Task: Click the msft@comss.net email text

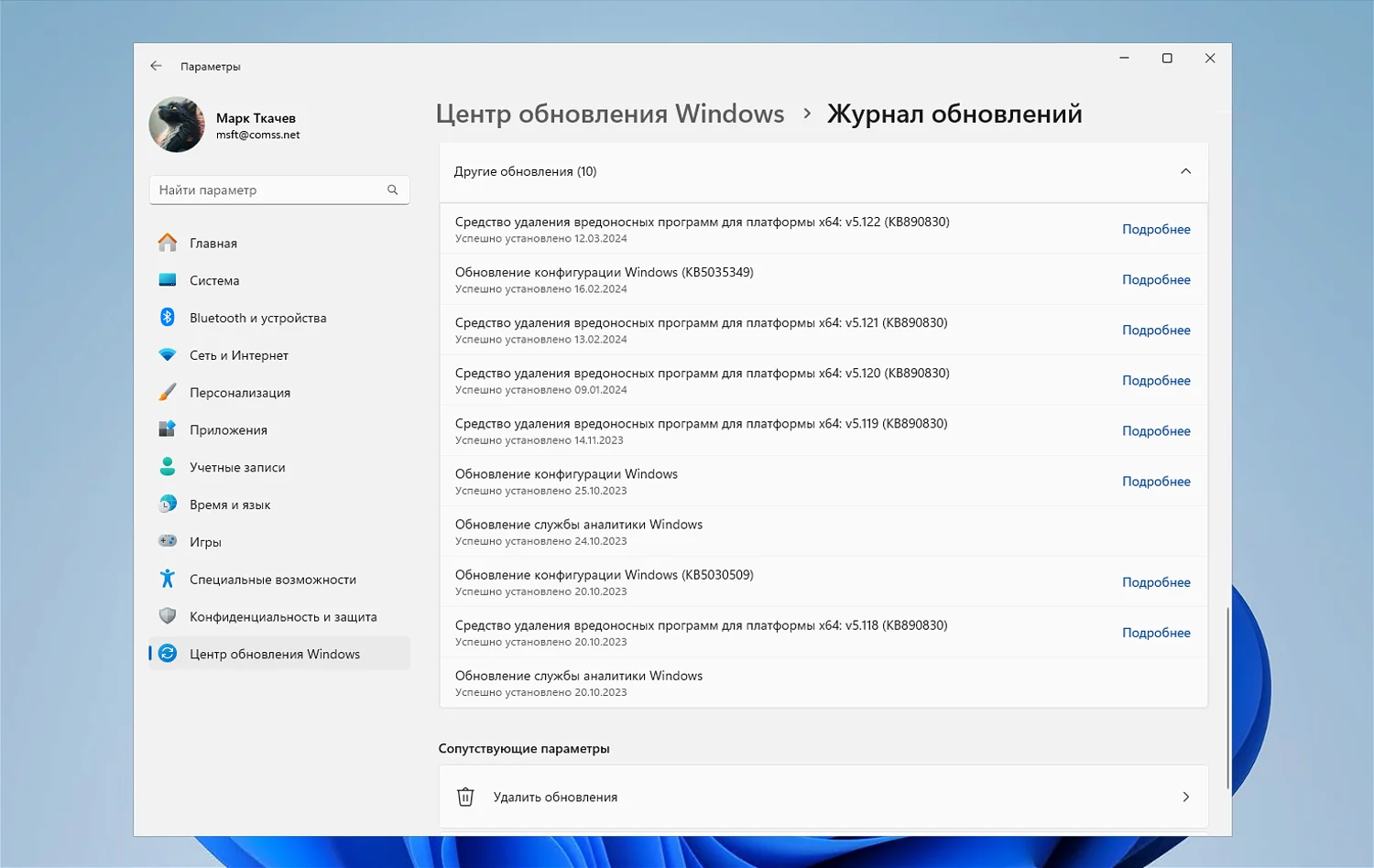Action: [x=257, y=135]
